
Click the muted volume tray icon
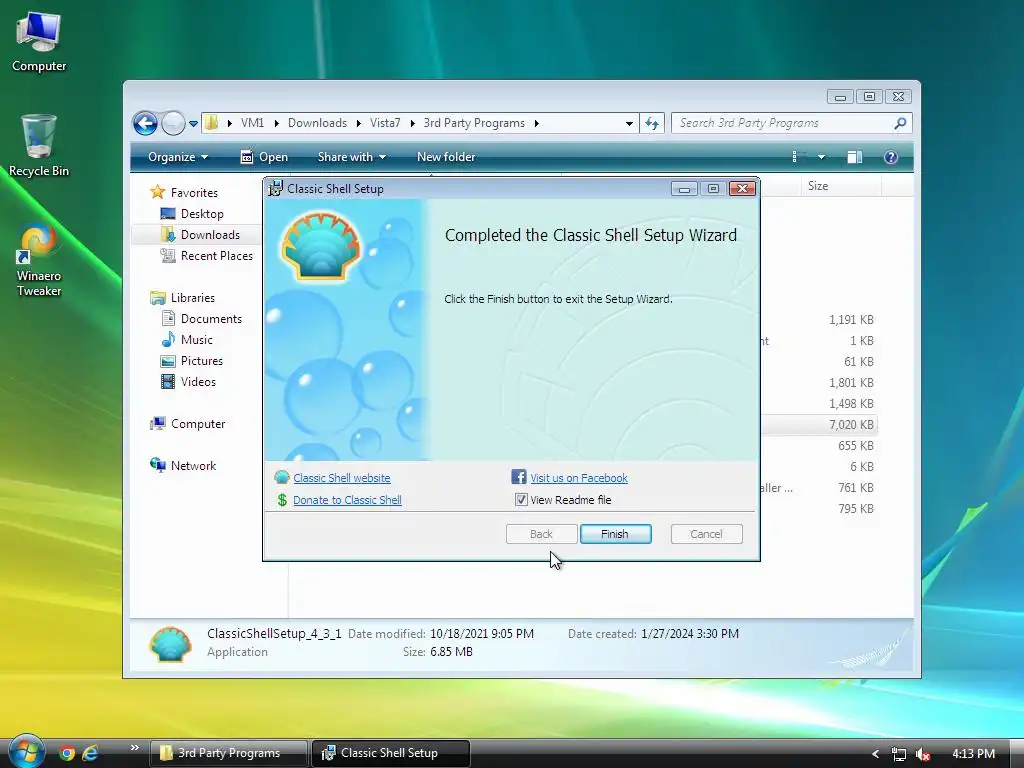923,754
